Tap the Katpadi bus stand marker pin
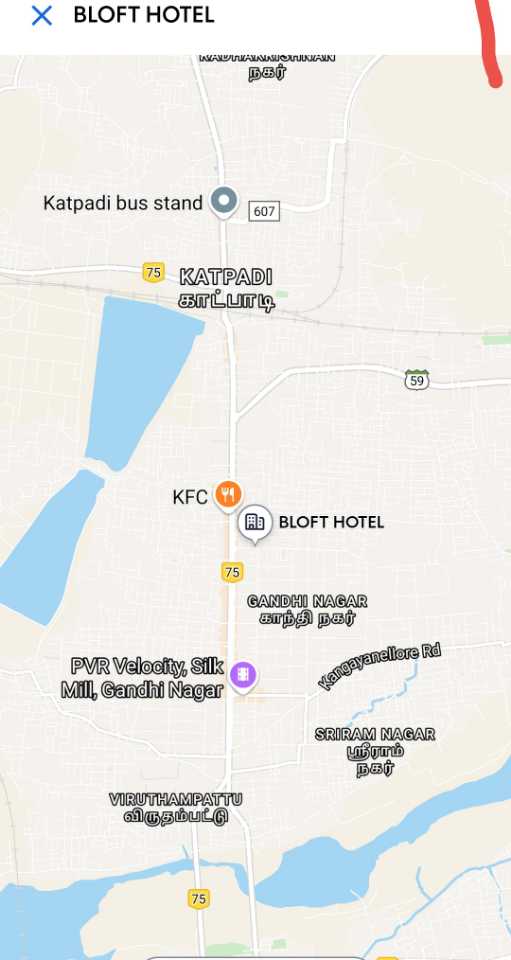The height and width of the screenshot is (960, 511). (224, 201)
